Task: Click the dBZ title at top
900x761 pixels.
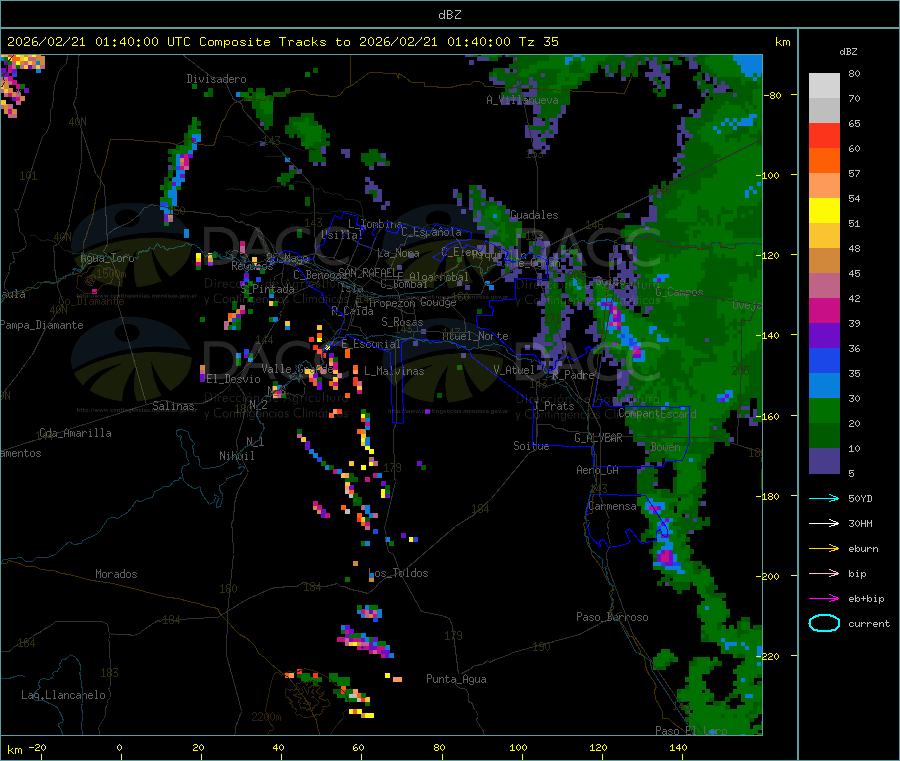Action: coord(449,14)
